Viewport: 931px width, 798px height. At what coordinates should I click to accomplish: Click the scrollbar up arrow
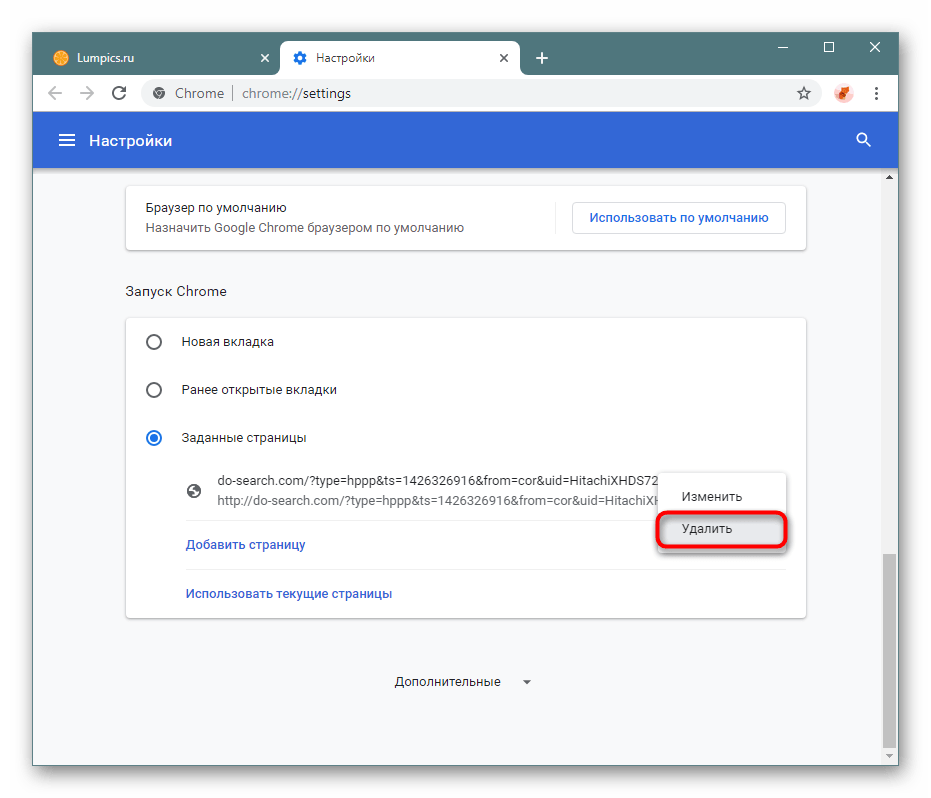[889, 177]
